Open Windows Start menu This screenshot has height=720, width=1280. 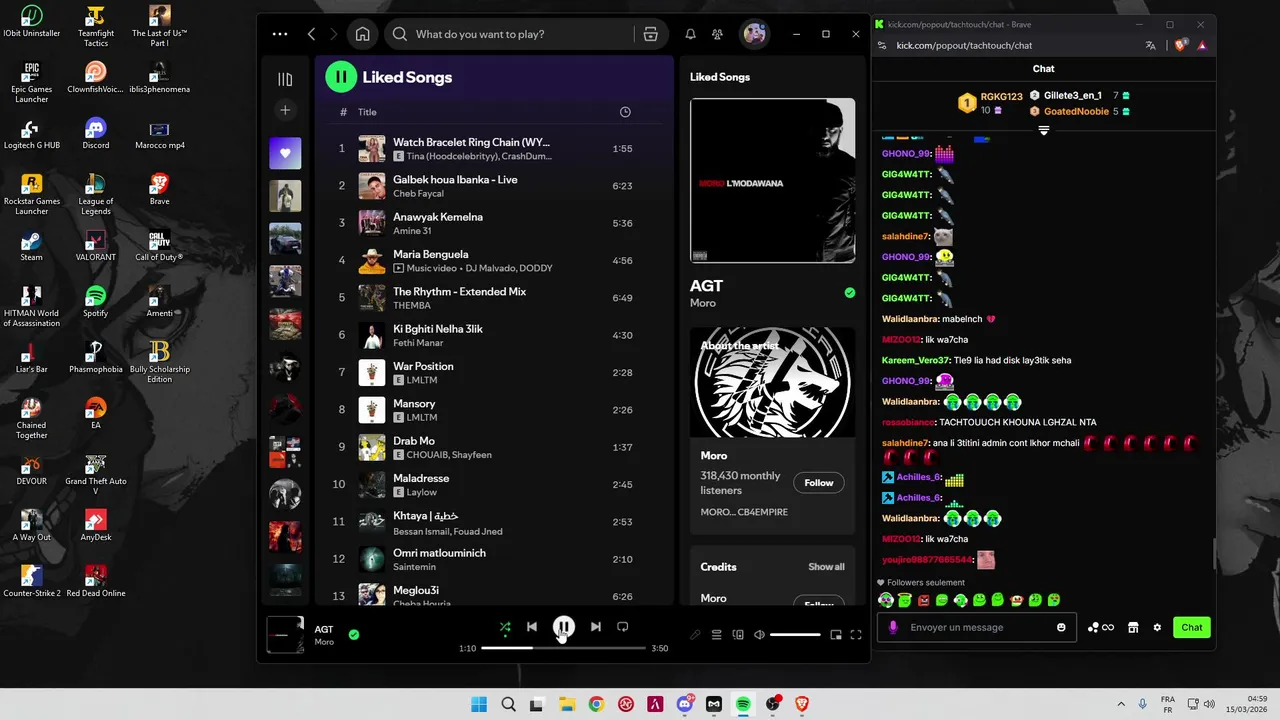pos(479,704)
